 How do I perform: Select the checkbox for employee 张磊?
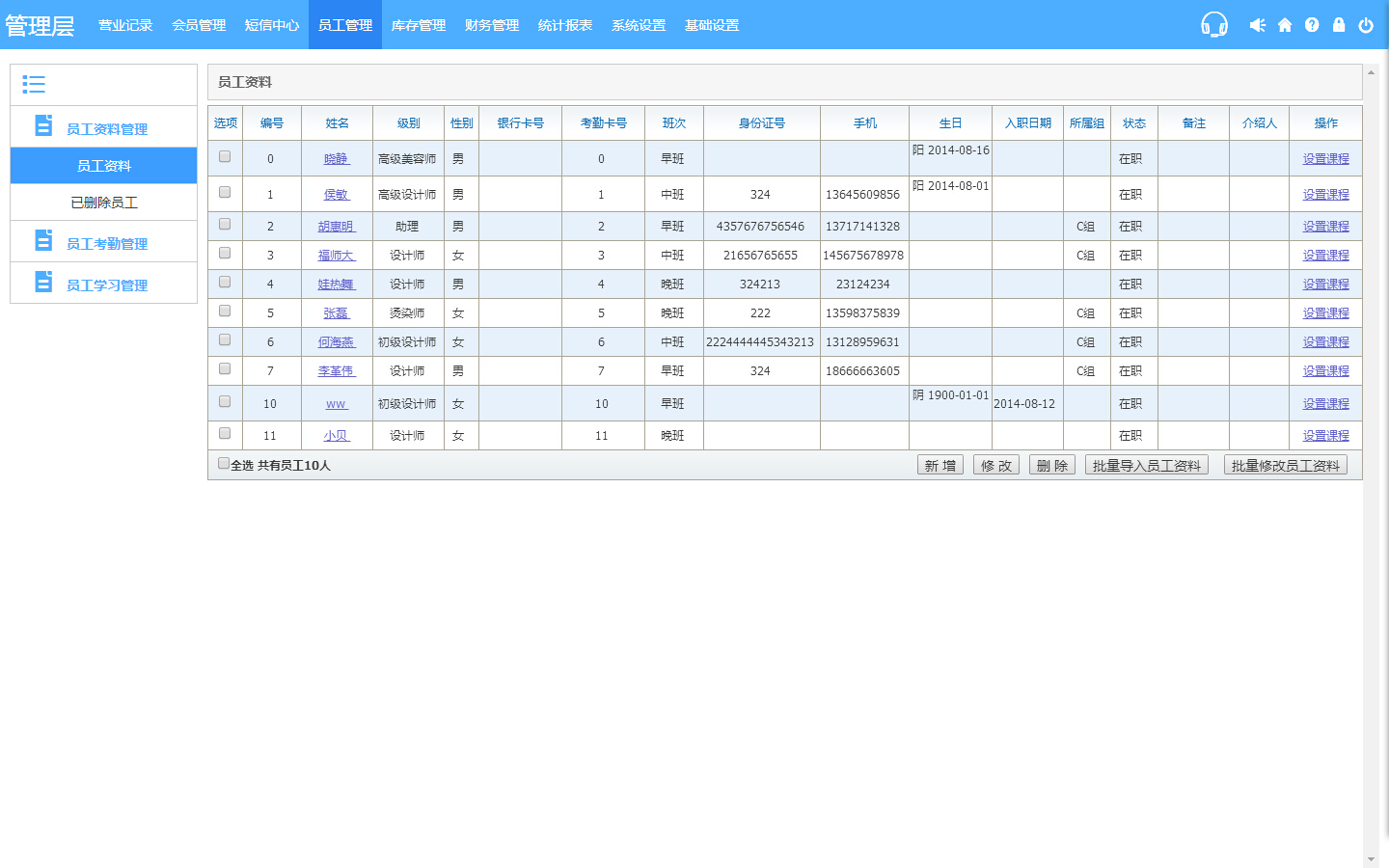click(225, 311)
